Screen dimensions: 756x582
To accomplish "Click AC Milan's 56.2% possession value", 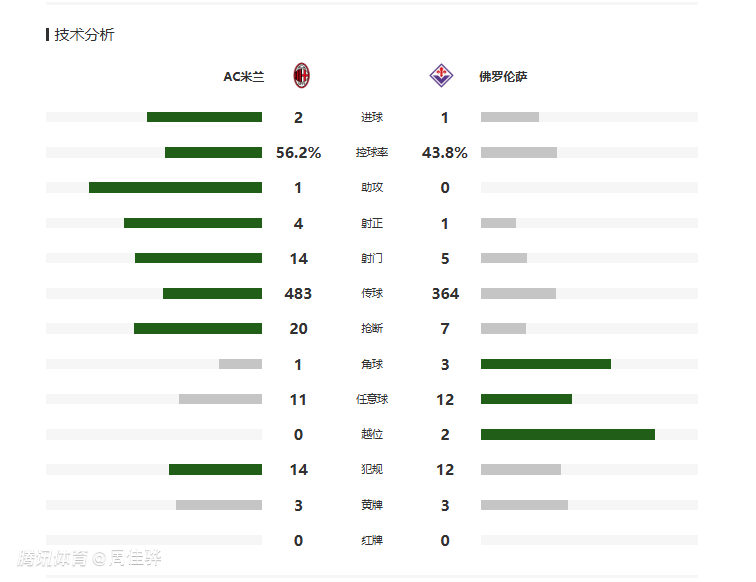I will (x=298, y=153).
